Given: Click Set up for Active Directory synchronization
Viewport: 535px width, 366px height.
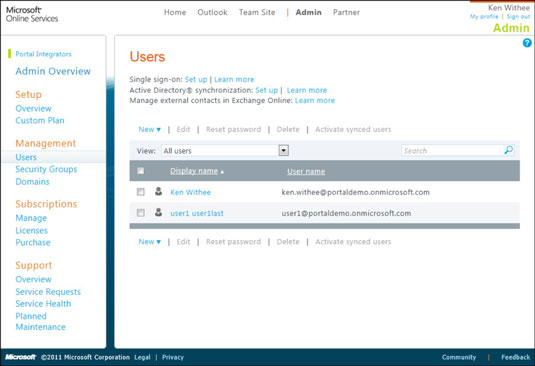Looking at the screenshot, I should [x=266, y=90].
